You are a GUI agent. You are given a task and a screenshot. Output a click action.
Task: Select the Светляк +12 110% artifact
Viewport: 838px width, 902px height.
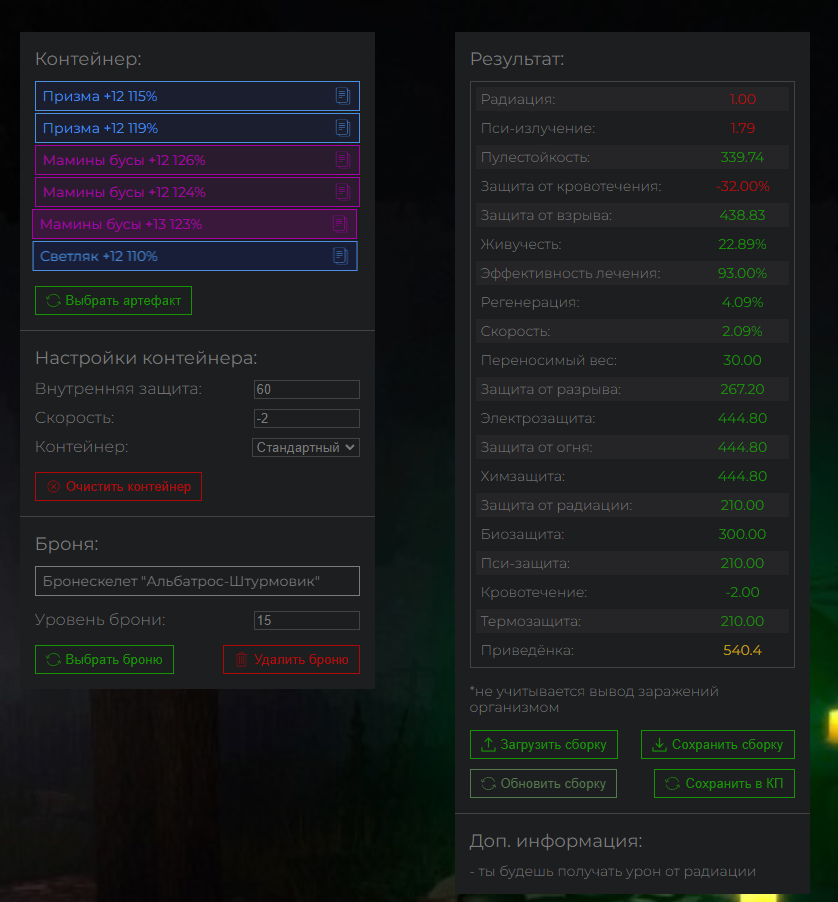click(x=195, y=256)
